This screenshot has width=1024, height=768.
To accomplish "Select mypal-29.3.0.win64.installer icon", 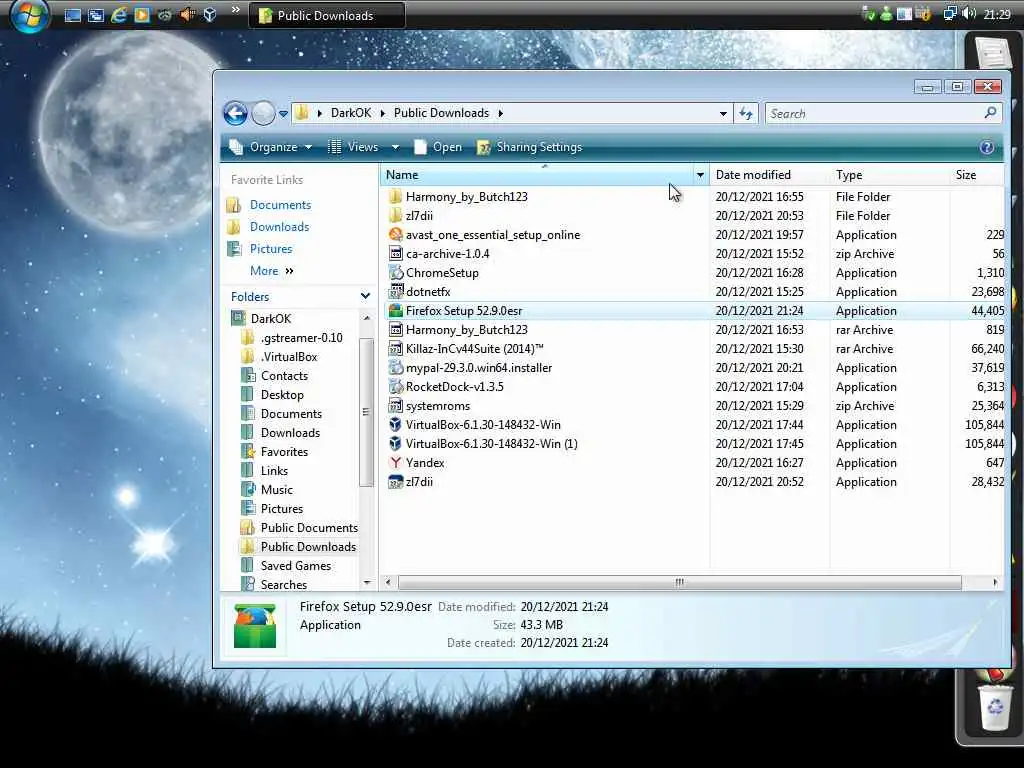I will pyautogui.click(x=395, y=368).
